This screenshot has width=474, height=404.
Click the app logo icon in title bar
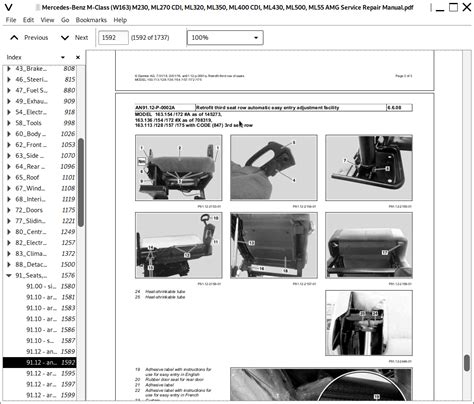9,7
